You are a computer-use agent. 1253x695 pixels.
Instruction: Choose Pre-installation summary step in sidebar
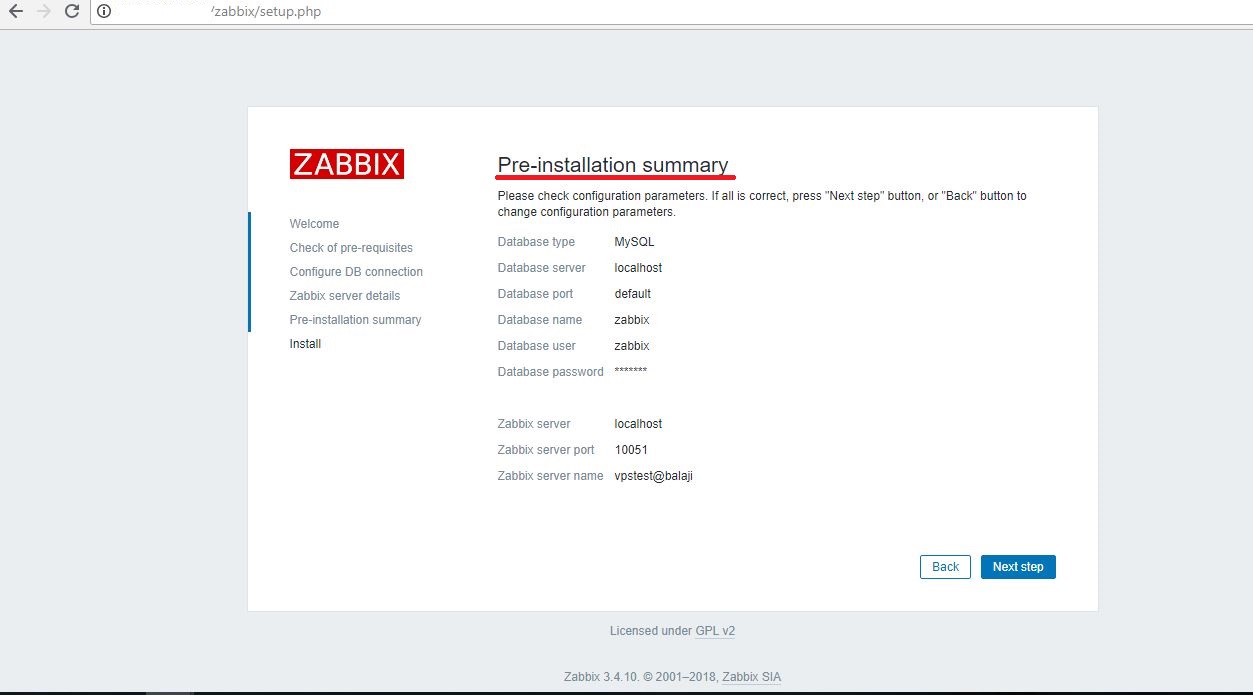coord(355,320)
